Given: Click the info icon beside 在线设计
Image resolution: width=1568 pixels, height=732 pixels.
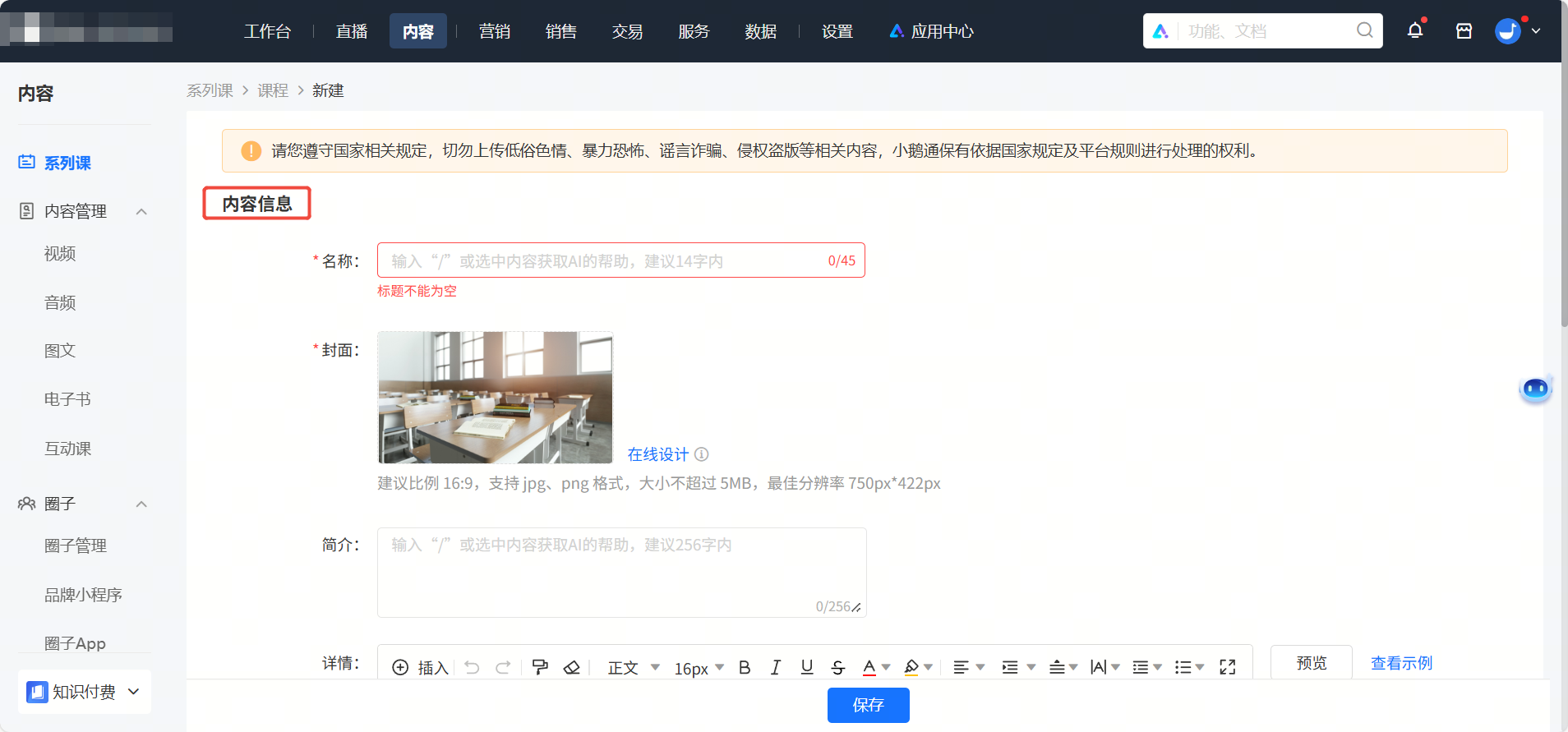Looking at the screenshot, I should pos(701,454).
